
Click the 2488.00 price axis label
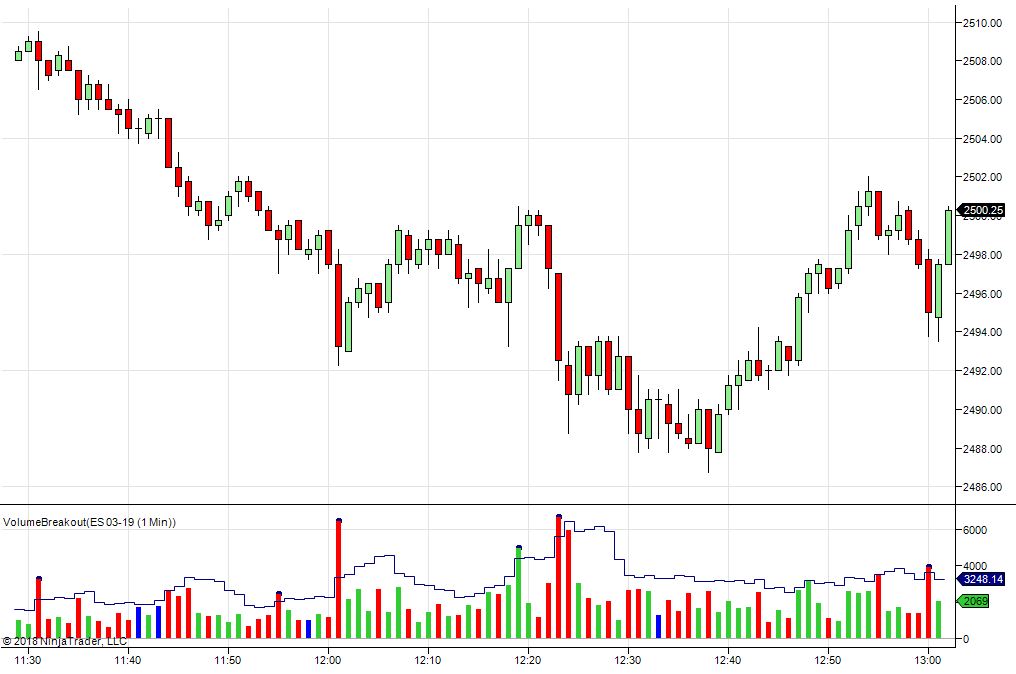[982, 449]
